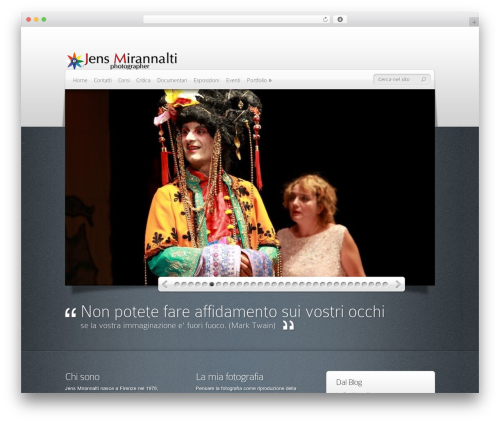The height and width of the screenshot is (423, 500).
Task: Show the previous slide with left arrow
Action: pos(165,284)
